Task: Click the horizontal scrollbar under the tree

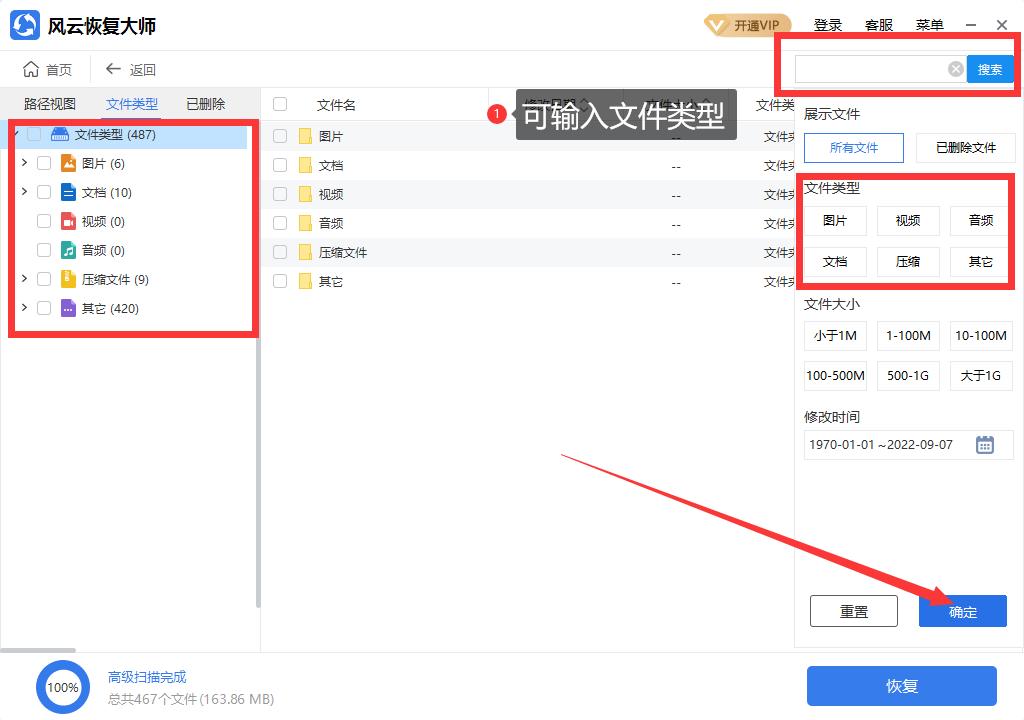Action: tap(39, 650)
